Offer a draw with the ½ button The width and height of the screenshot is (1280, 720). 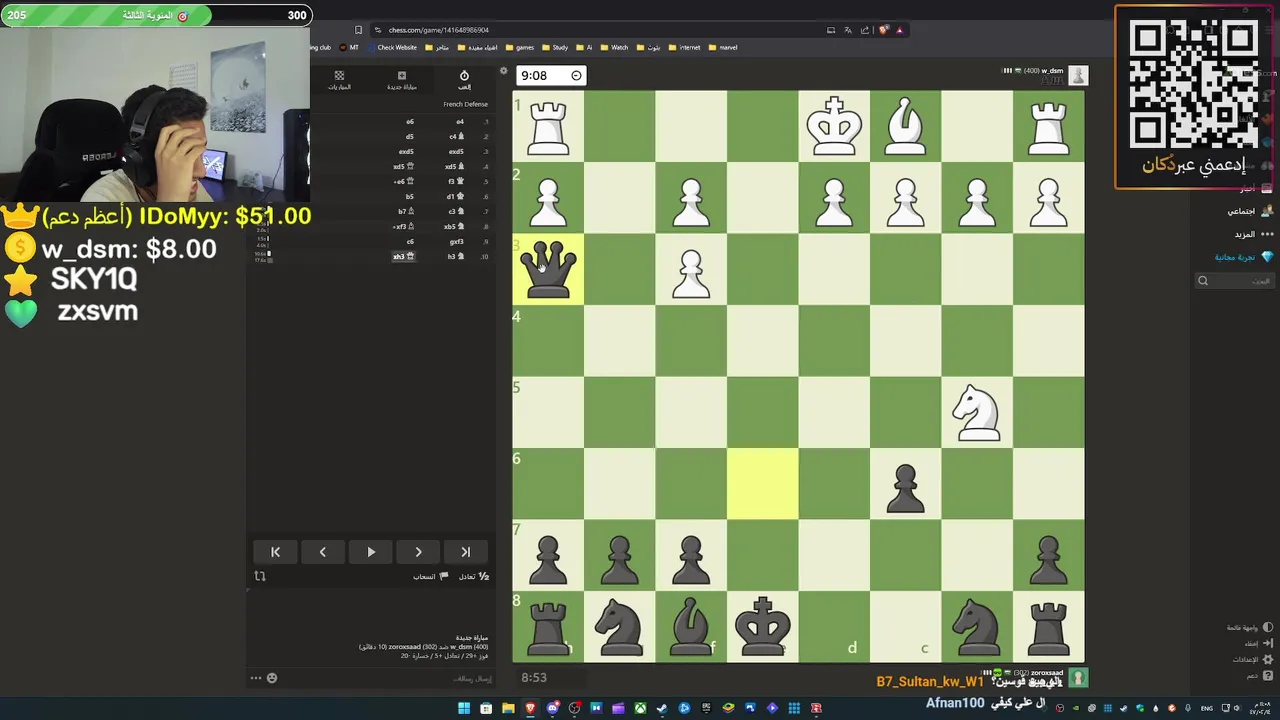[x=474, y=577]
